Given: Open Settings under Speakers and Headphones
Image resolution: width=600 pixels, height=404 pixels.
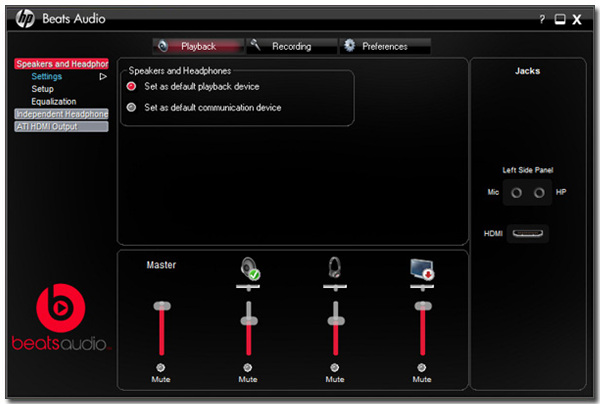Looking at the screenshot, I should (x=47, y=77).
